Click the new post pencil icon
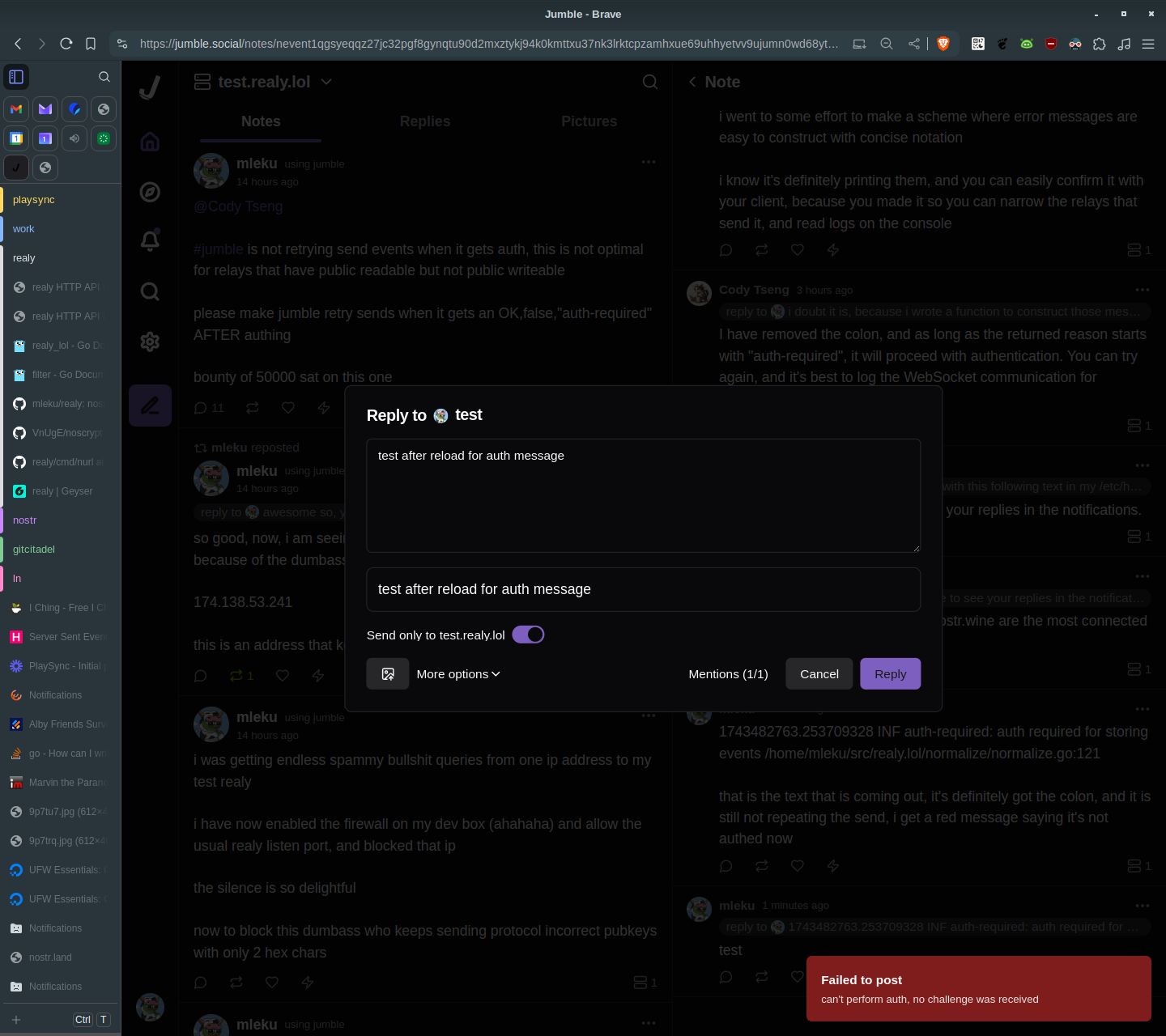The height and width of the screenshot is (1036, 1166). coord(150,405)
